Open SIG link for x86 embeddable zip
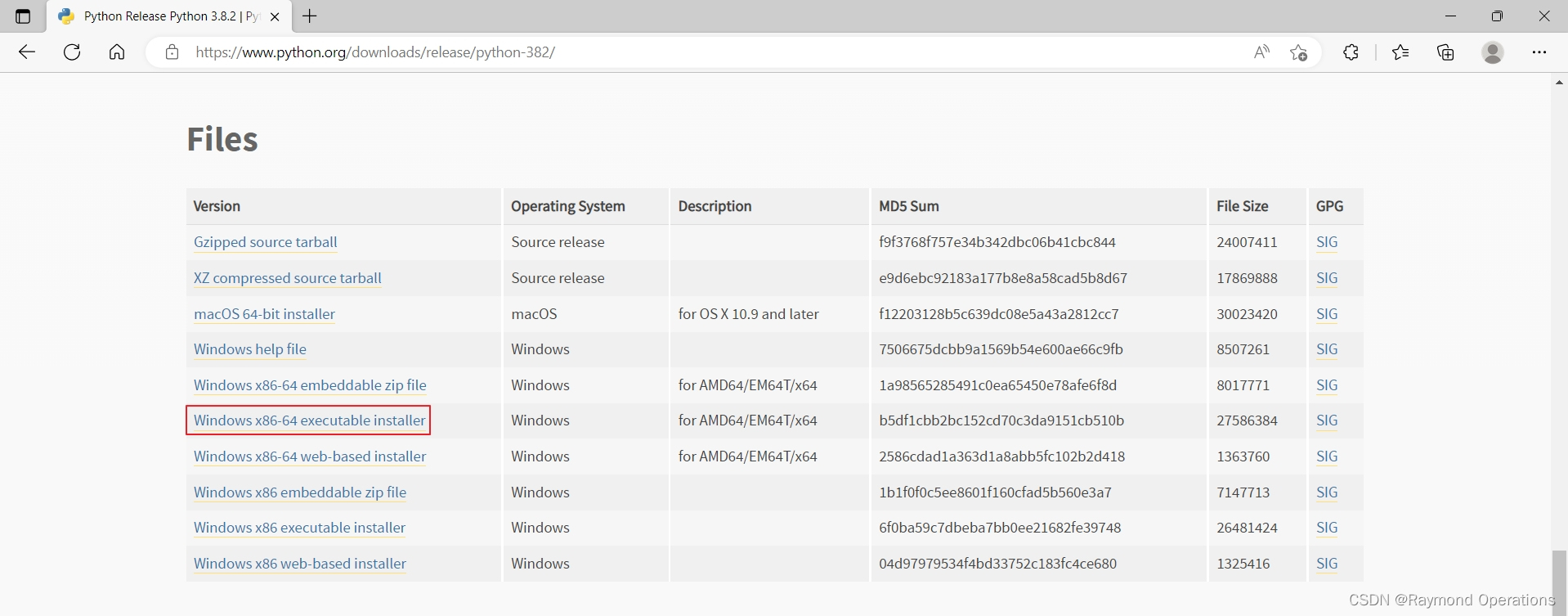The height and width of the screenshot is (616, 1568). [x=1327, y=492]
